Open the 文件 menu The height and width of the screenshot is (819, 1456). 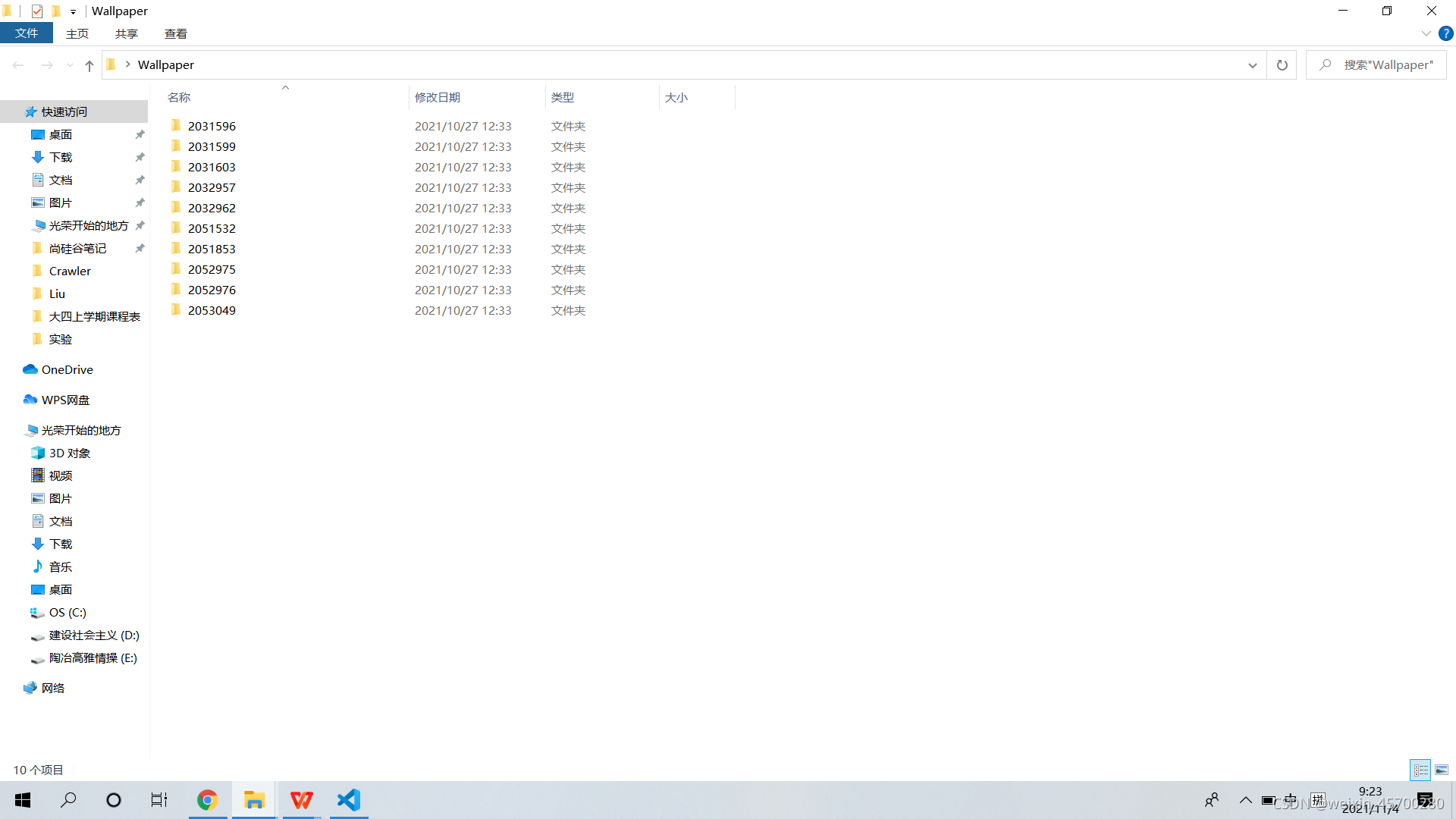27,33
